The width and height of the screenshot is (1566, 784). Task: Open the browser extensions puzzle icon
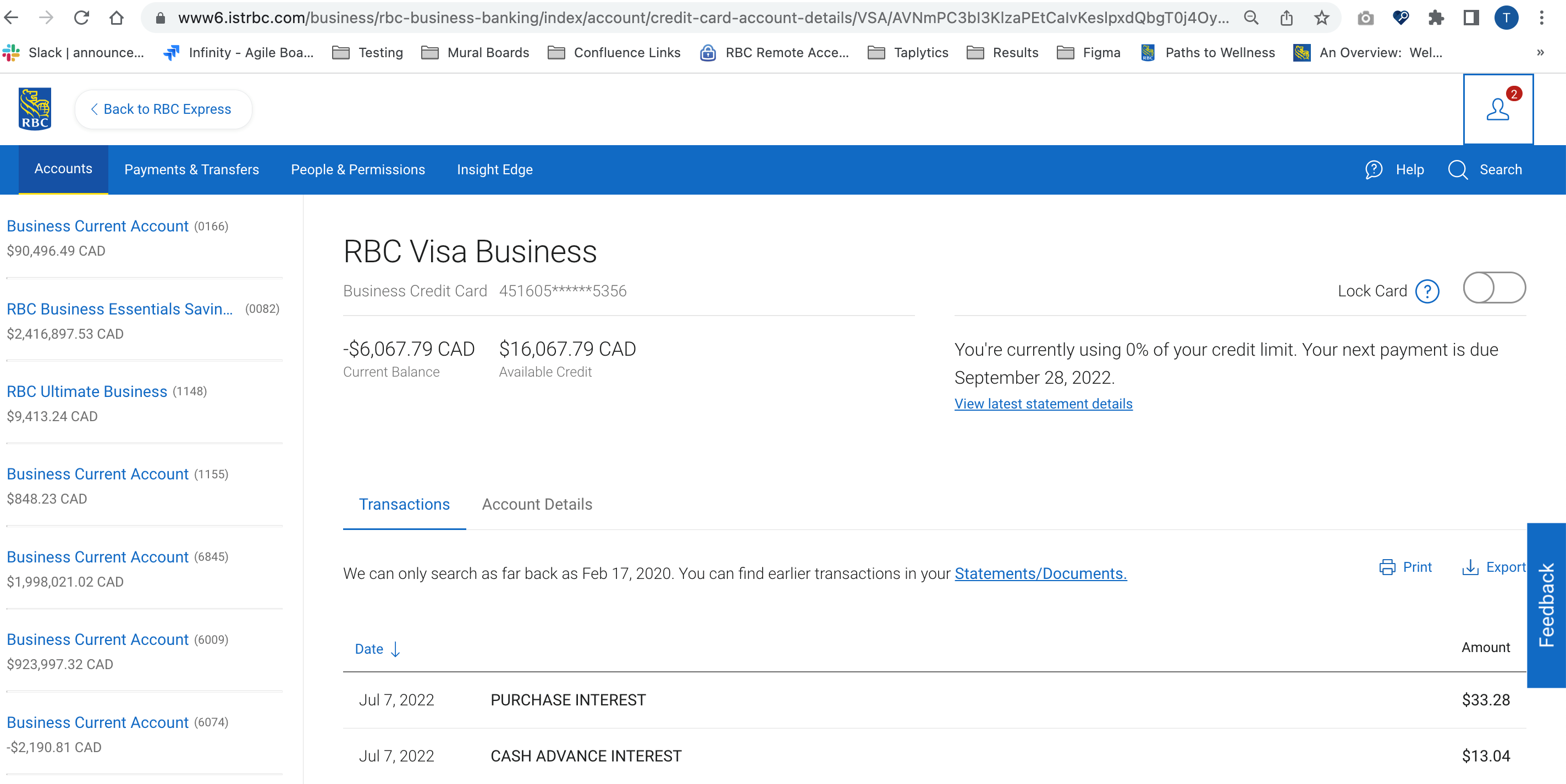(1436, 18)
